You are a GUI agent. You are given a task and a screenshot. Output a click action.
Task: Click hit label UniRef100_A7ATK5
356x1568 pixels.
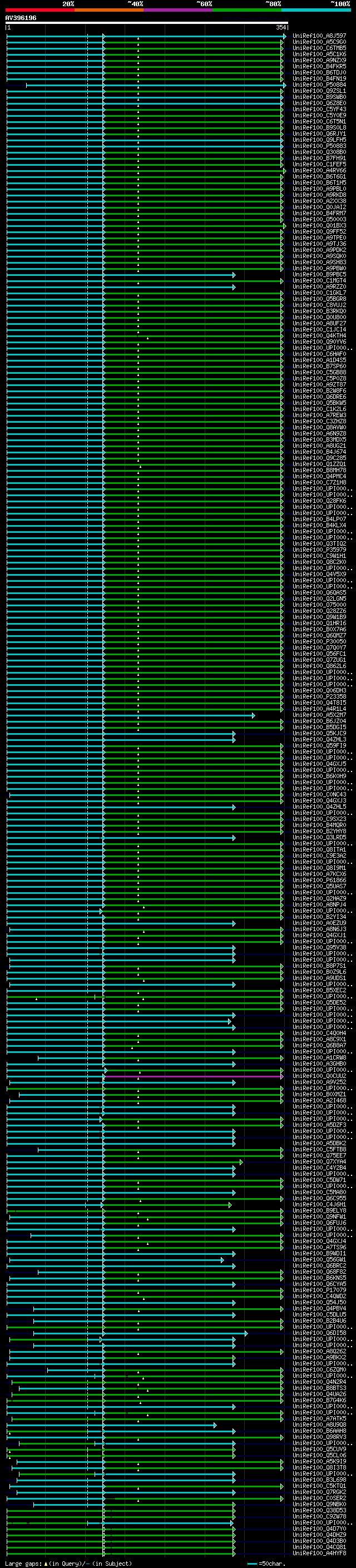tap(319, 1418)
